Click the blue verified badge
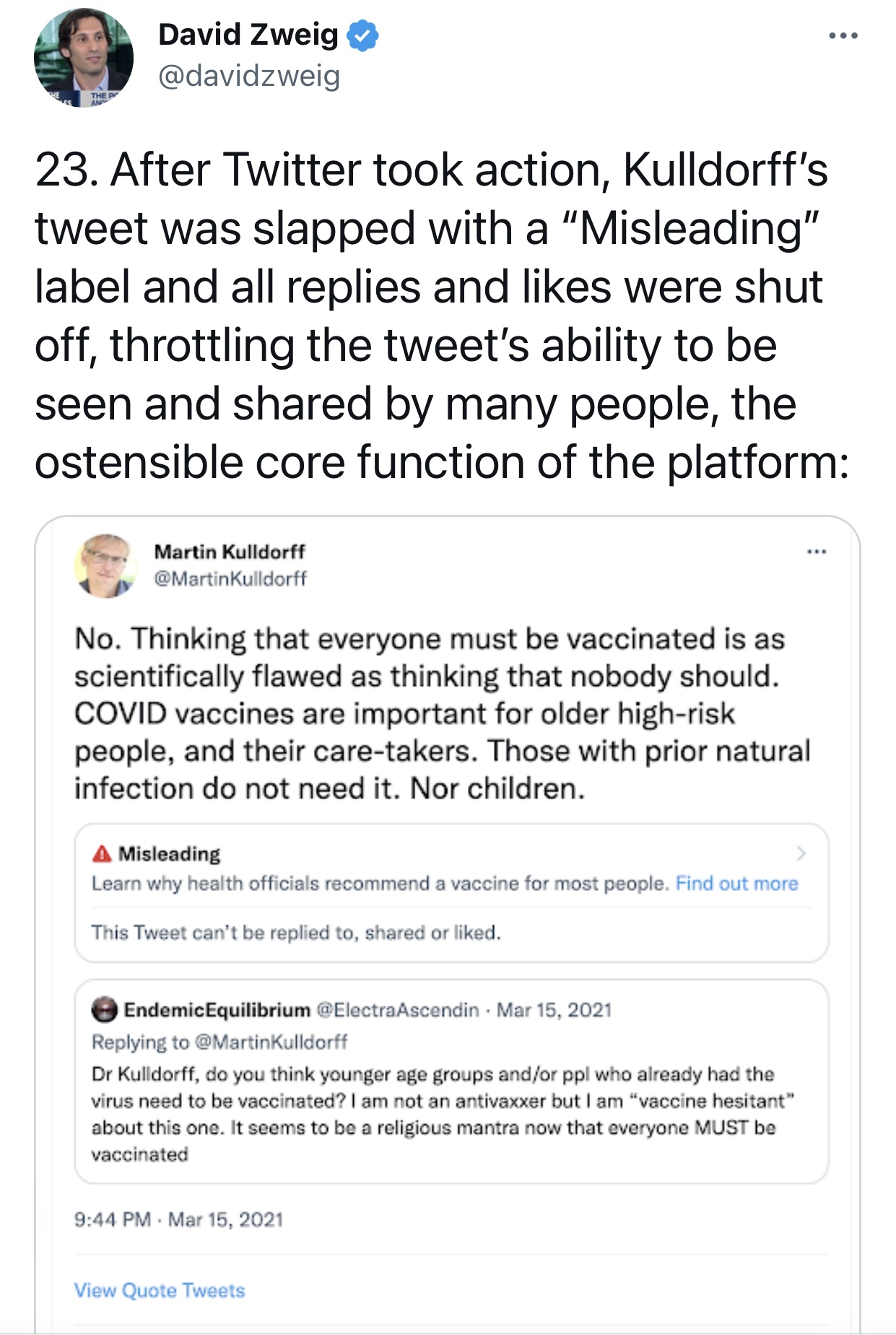Screen dimensions: 896x1335 point(362,35)
